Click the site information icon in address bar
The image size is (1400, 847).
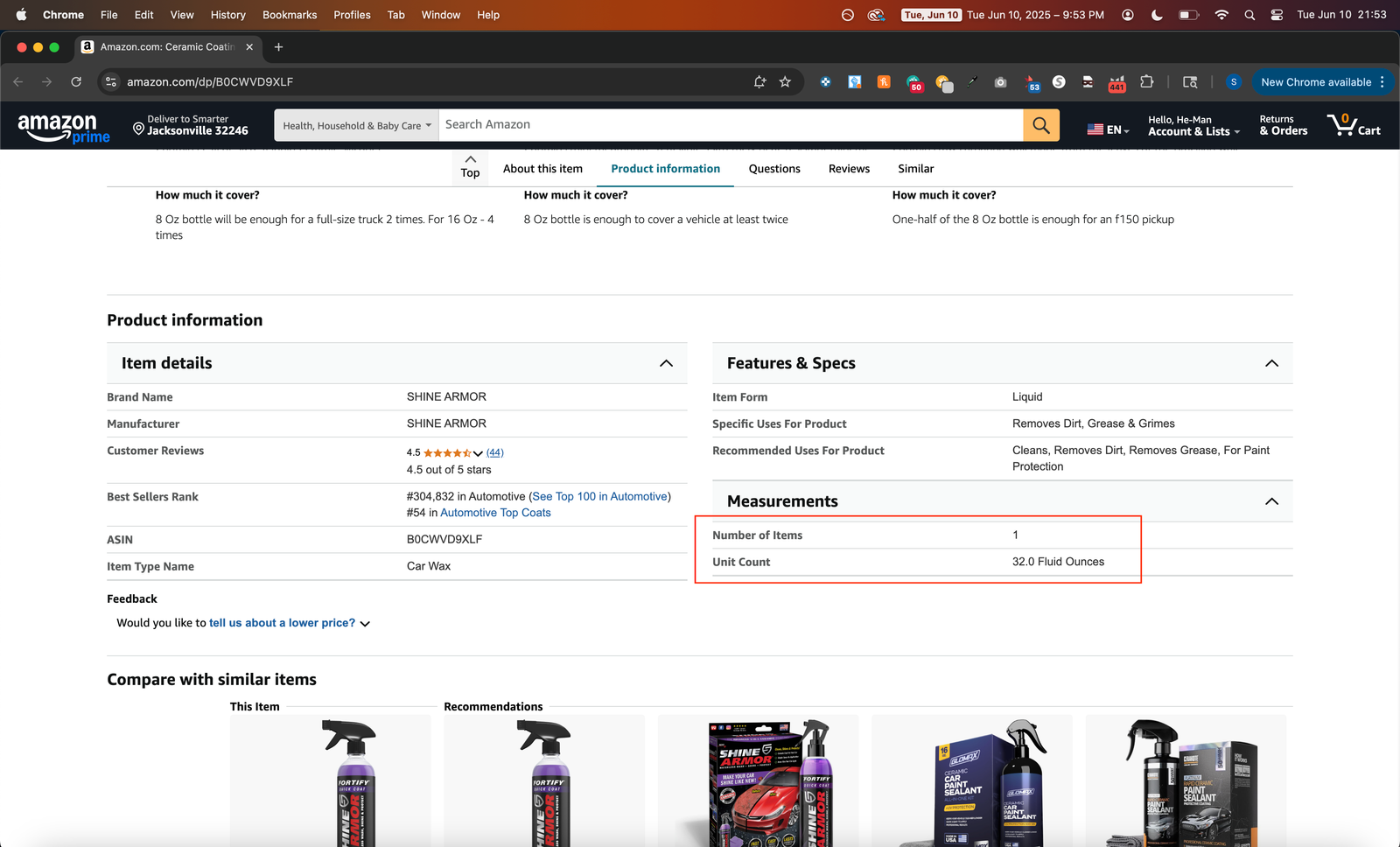click(x=110, y=81)
